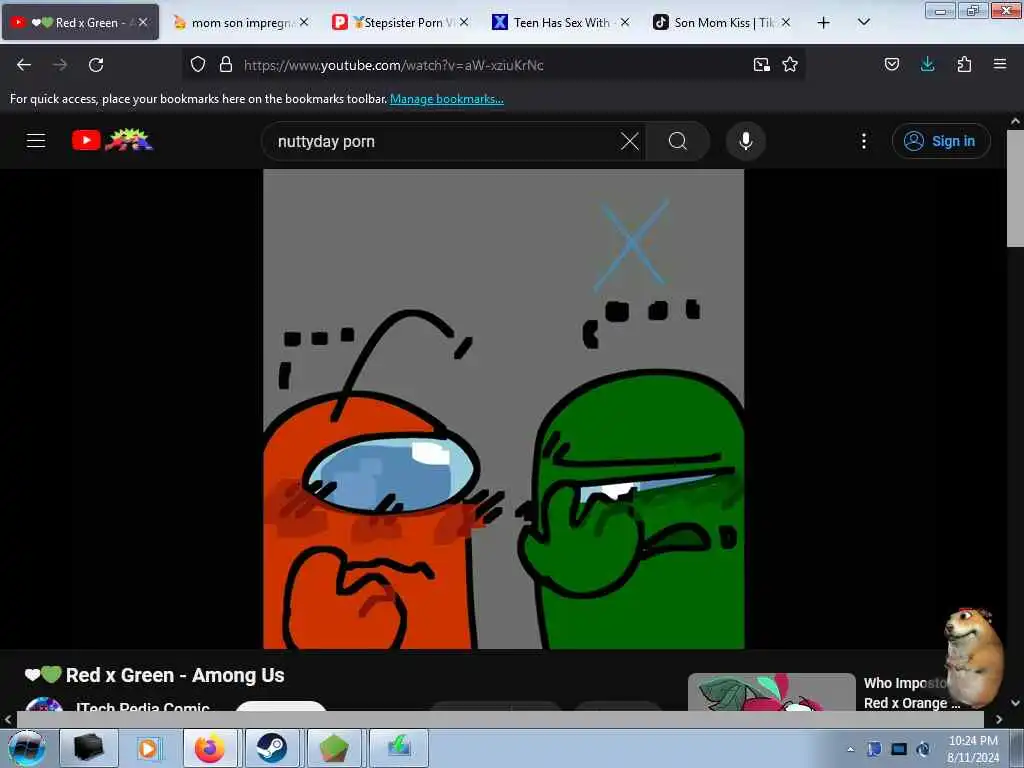Image resolution: width=1024 pixels, height=768 pixels.
Task: Close the tab with blue X favicon
Action: coord(625,22)
